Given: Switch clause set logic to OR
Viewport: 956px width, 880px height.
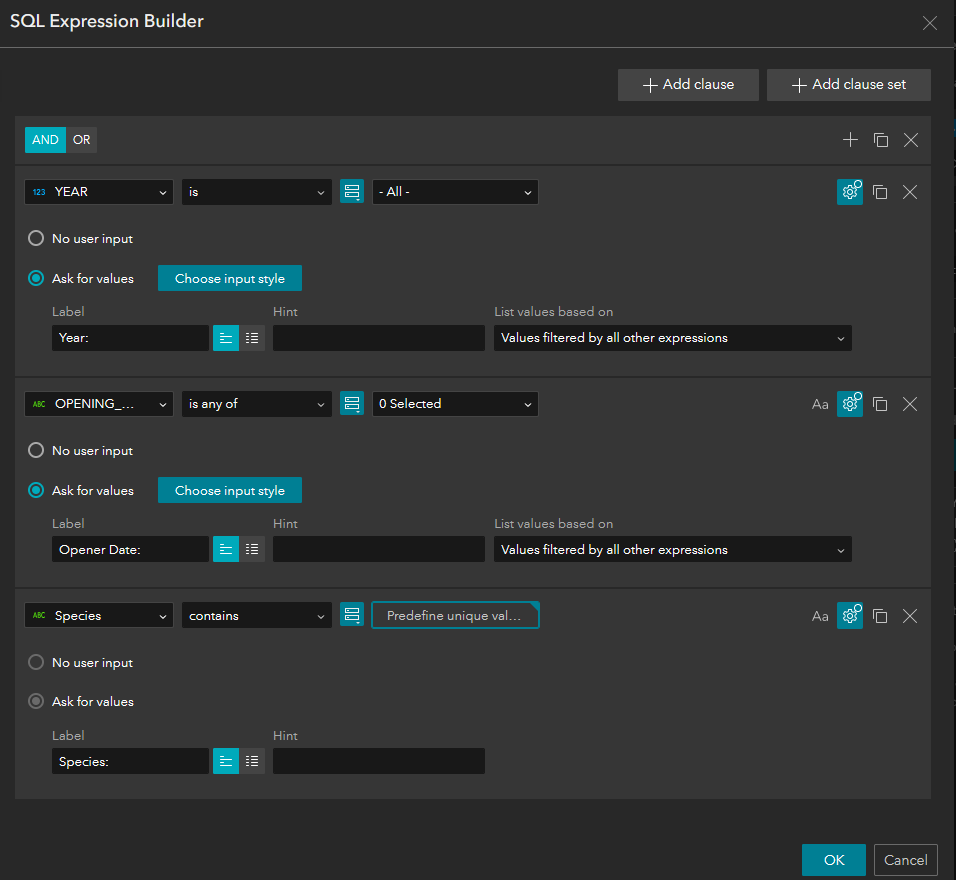Looking at the screenshot, I should 82,140.
